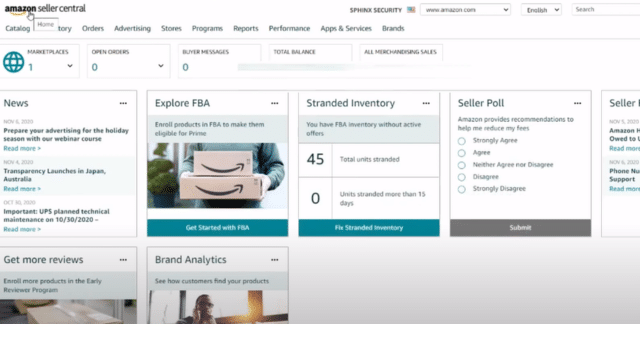Screen dimensions: 640x360
Task: Open the News card options menu
Action: 123,103
